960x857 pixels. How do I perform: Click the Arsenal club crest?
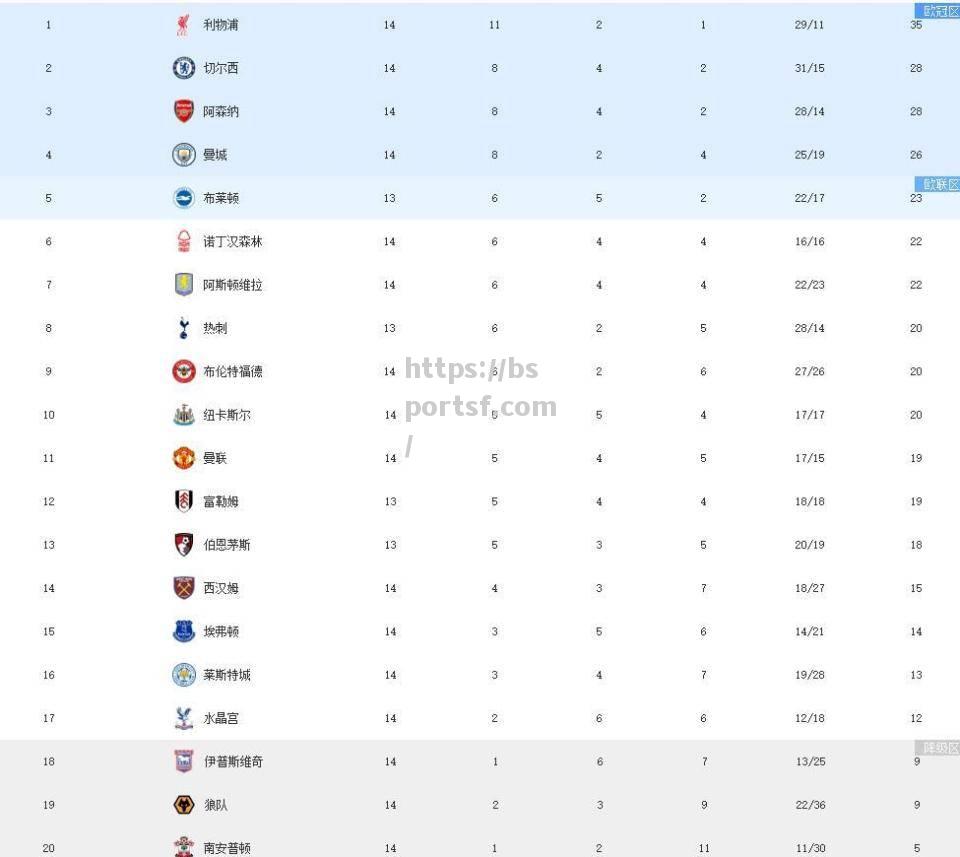coord(184,111)
